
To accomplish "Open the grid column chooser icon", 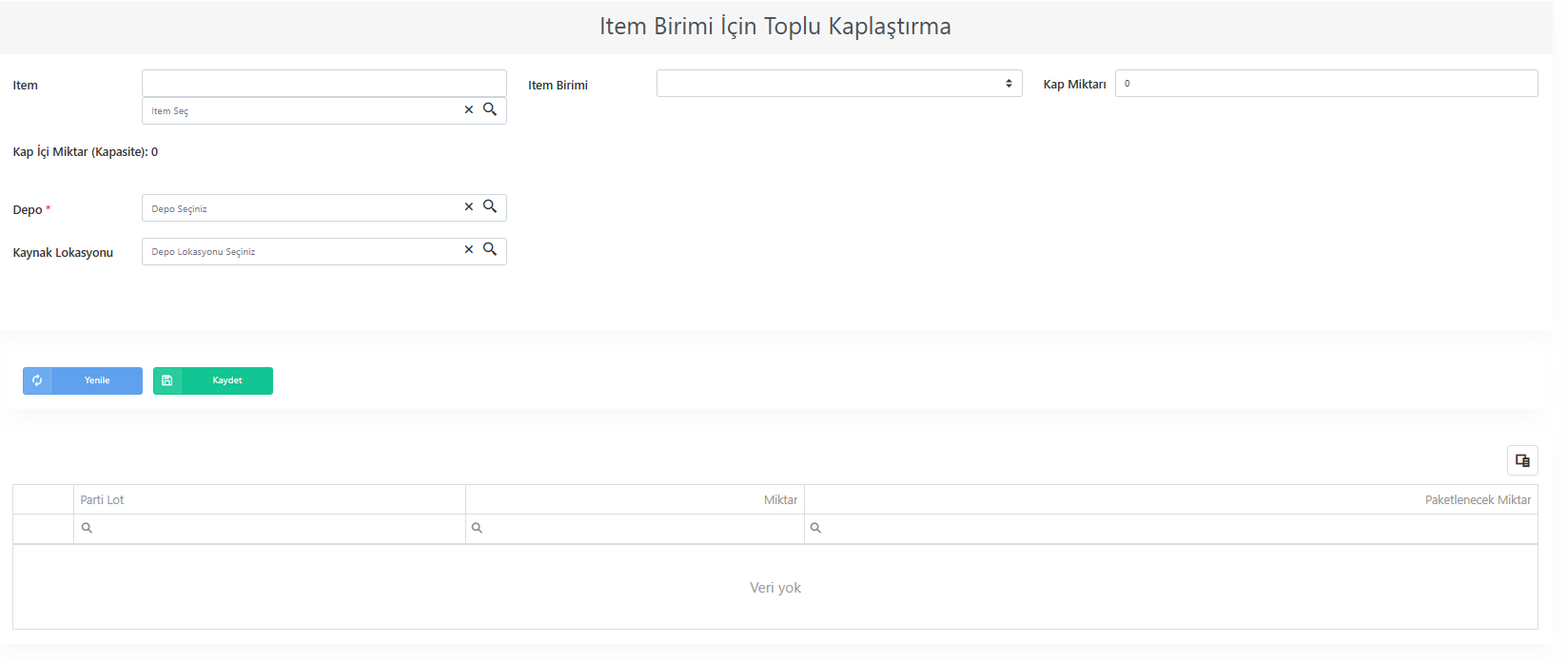I will tap(1522, 460).
